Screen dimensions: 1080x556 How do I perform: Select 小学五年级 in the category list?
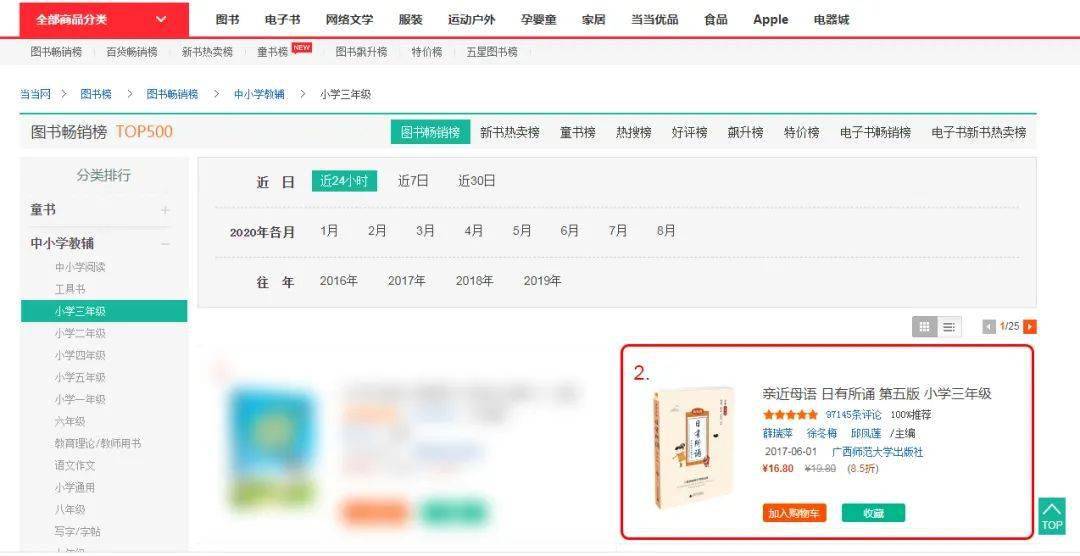[80, 378]
